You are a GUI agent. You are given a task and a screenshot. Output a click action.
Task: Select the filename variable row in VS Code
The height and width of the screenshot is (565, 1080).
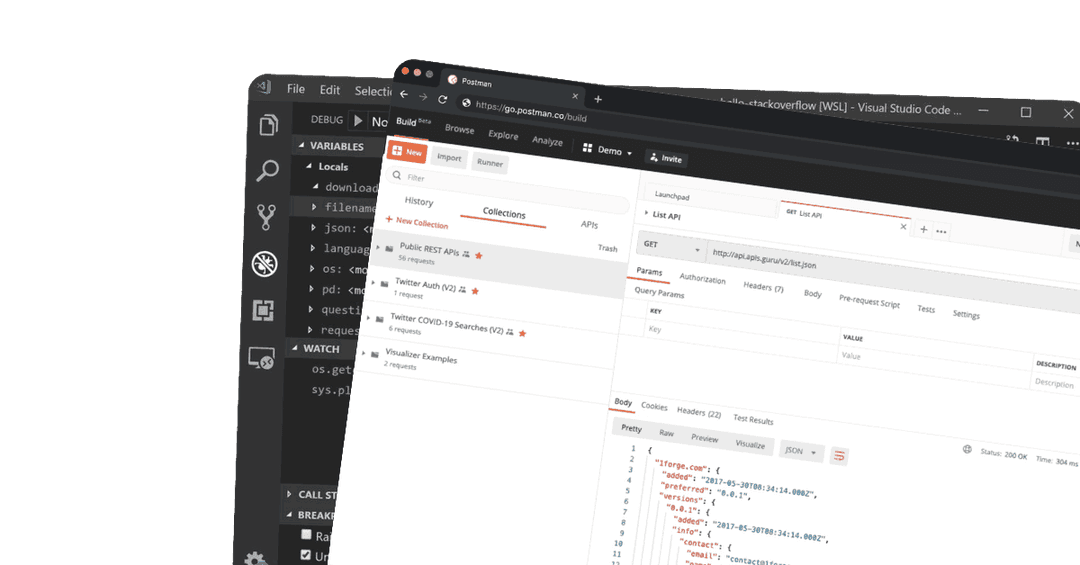(x=335, y=207)
